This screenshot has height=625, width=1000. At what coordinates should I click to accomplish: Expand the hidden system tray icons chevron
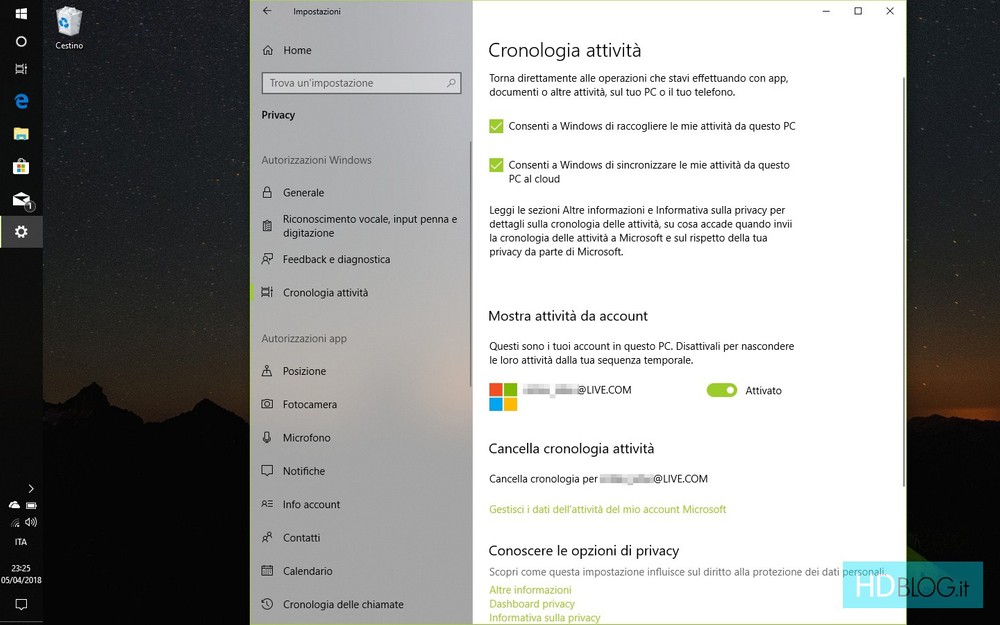31,489
